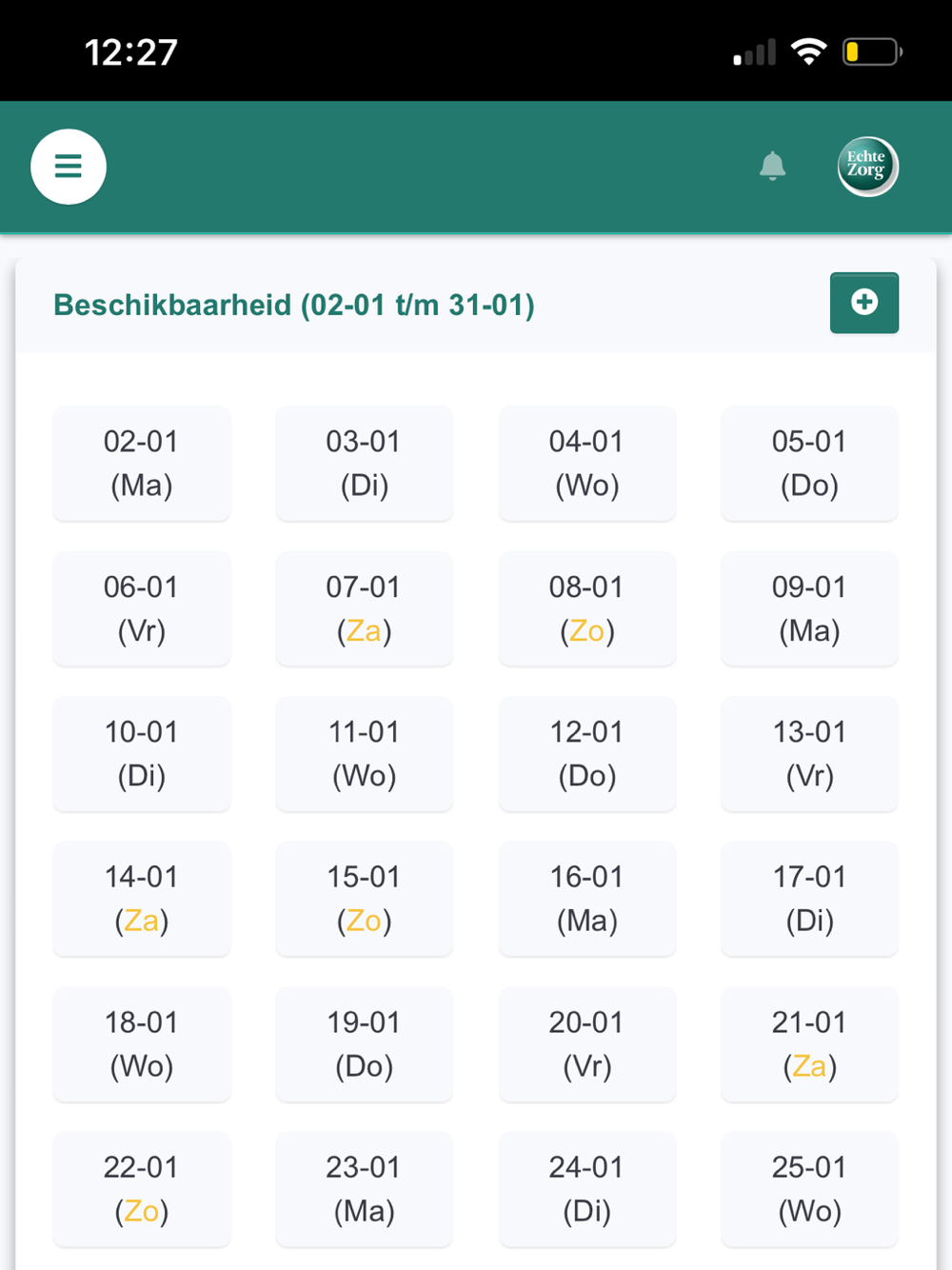The height and width of the screenshot is (1270, 952).
Task: Select the 07-01 (Za) date tile
Action: point(364,608)
